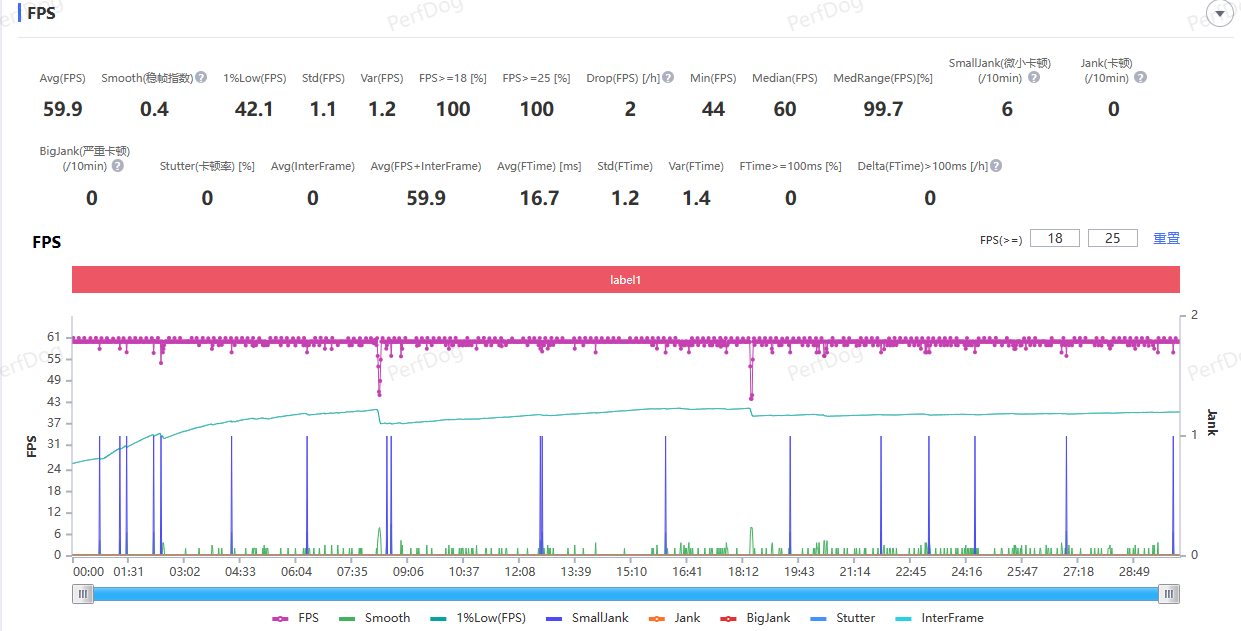
Task: Grab the right handle of time range slider
Action: (x=1169, y=594)
